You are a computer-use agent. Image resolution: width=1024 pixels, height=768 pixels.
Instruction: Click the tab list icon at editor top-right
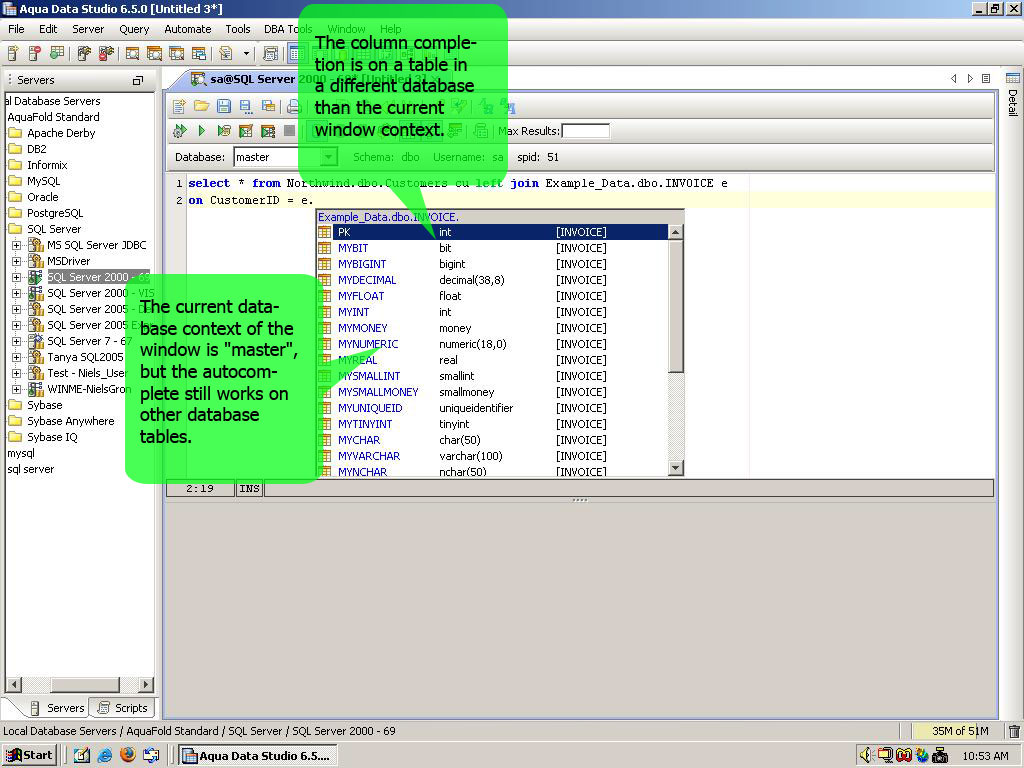(986, 78)
